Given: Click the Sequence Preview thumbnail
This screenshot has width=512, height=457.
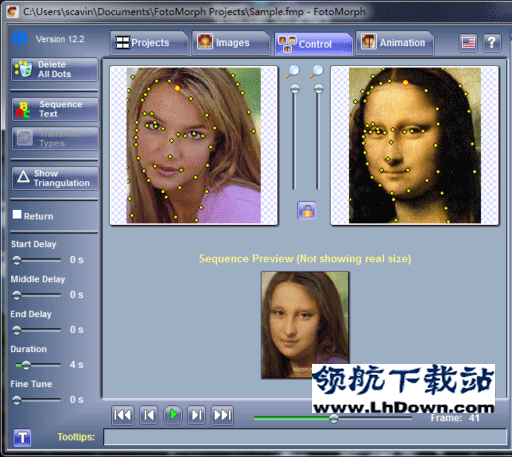Looking at the screenshot, I should point(305,325).
